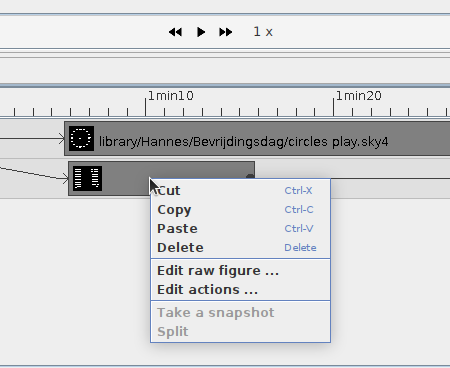
Task: Select the circles play figure thumbnail icon
Action: coord(81,138)
